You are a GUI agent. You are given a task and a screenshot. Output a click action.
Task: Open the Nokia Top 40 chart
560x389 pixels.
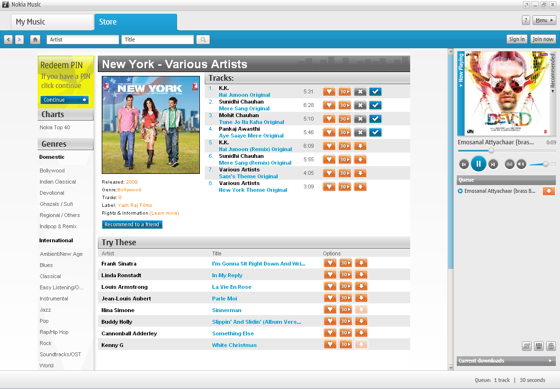(55, 128)
